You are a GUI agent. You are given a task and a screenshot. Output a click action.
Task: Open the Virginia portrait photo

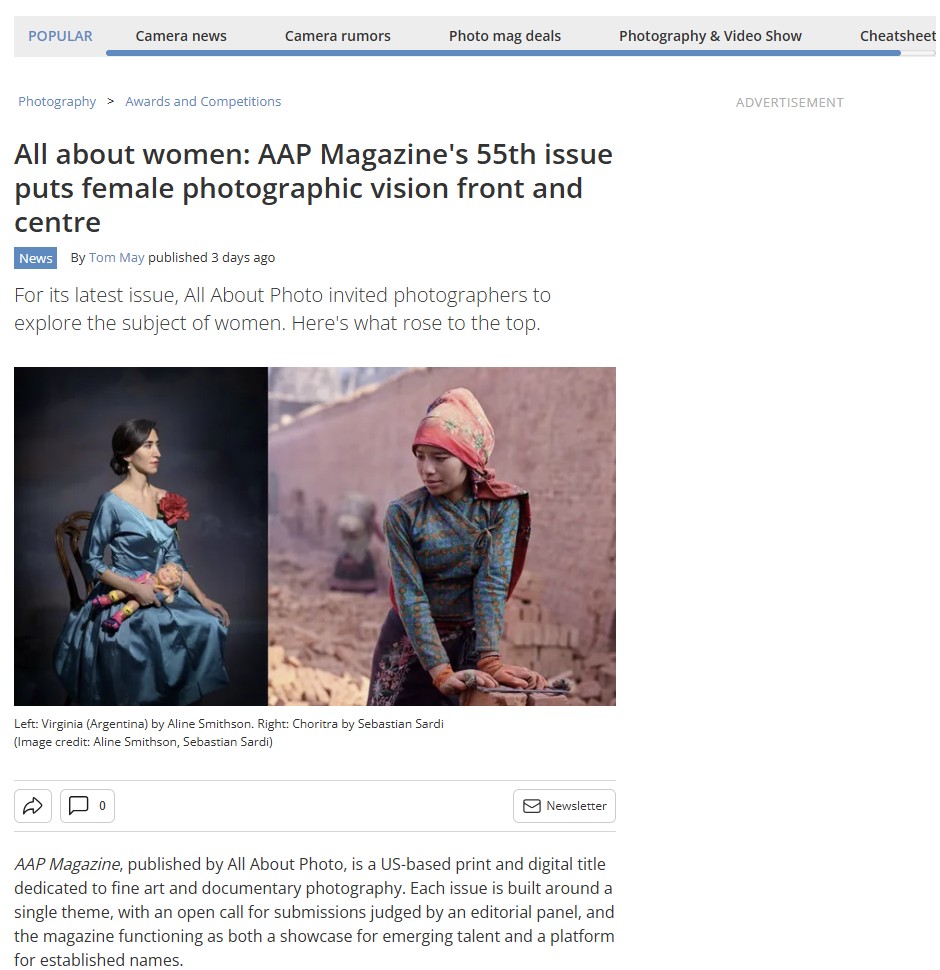click(141, 536)
